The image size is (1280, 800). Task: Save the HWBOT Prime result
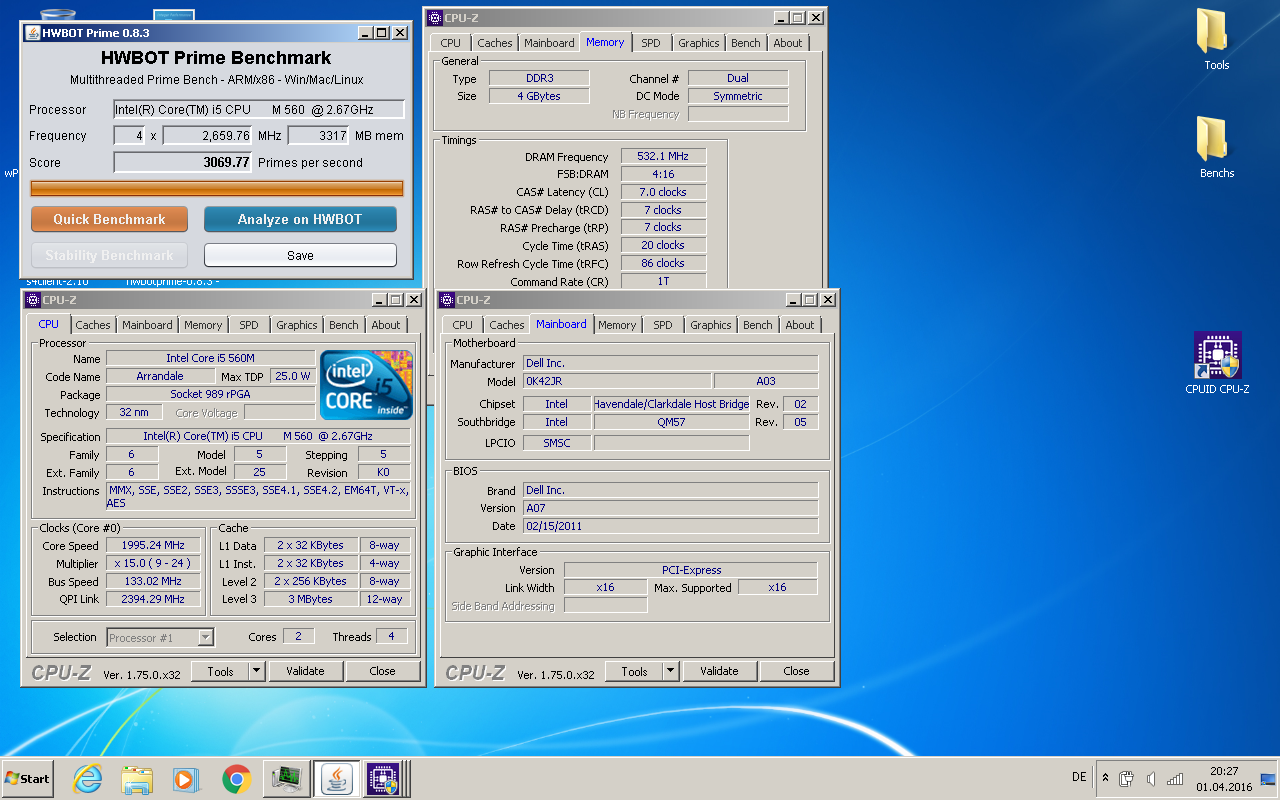click(x=300, y=255)
